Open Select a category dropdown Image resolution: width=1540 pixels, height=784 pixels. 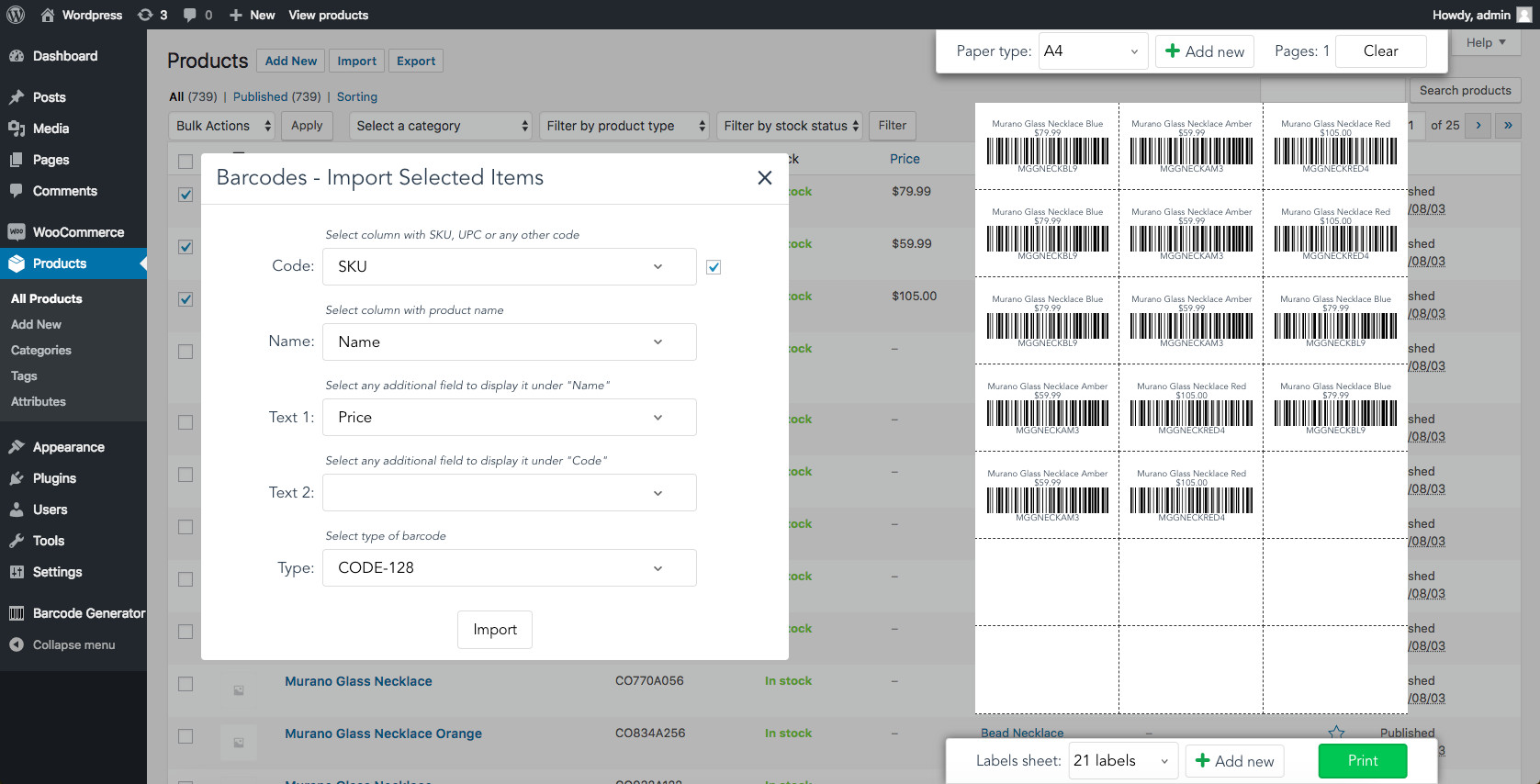441,126
